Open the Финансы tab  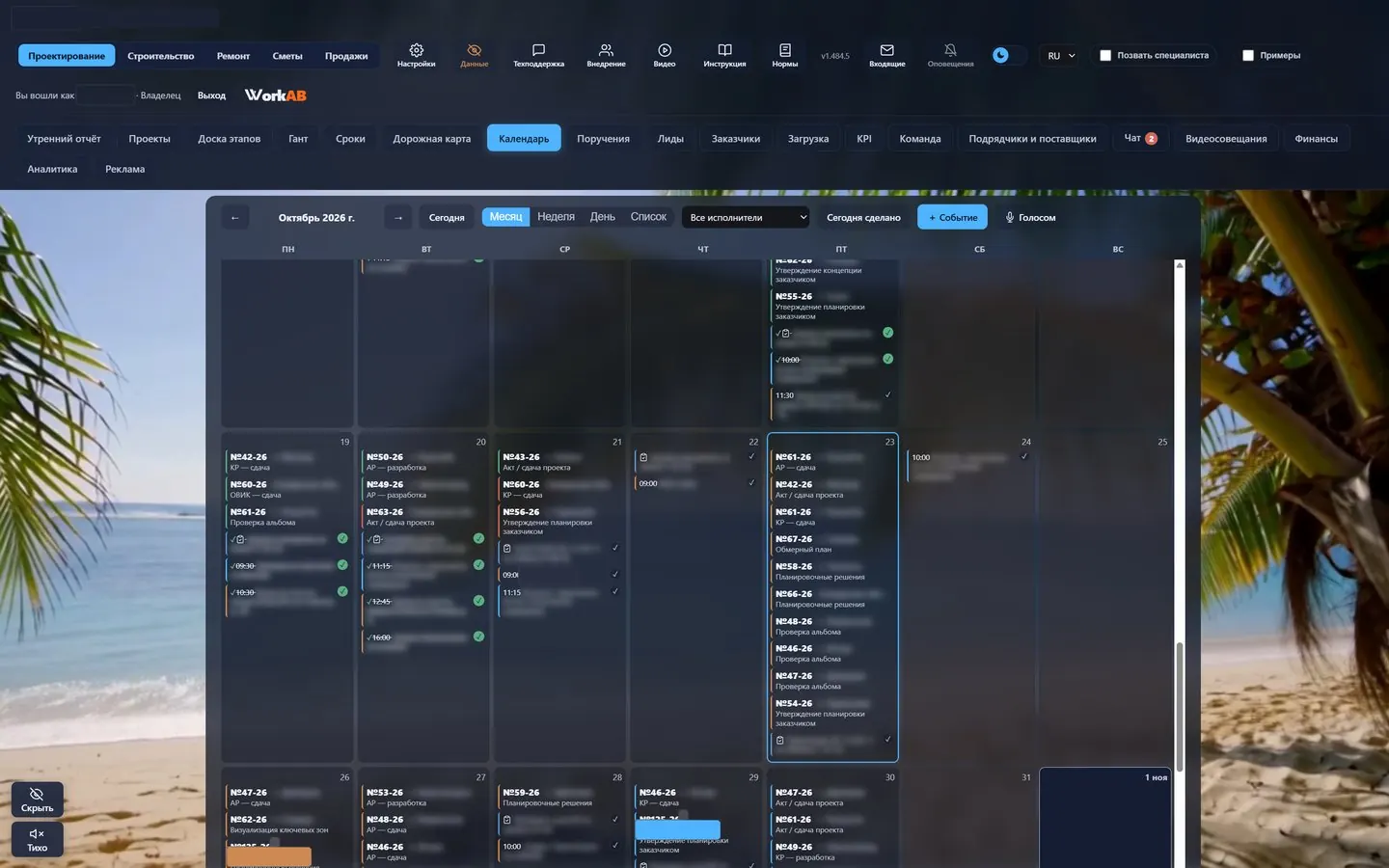pos(1316,139)
